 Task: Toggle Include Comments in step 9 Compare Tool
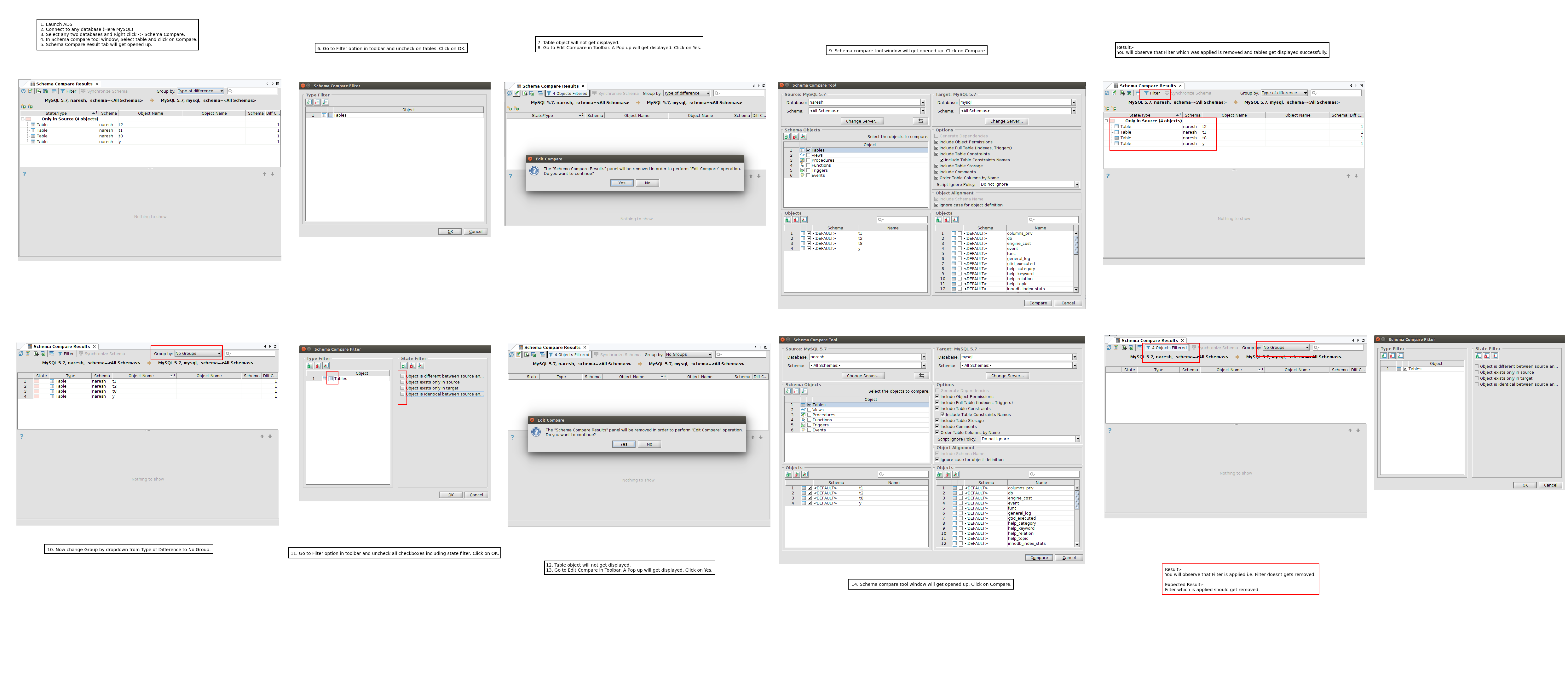coord(936,172)
